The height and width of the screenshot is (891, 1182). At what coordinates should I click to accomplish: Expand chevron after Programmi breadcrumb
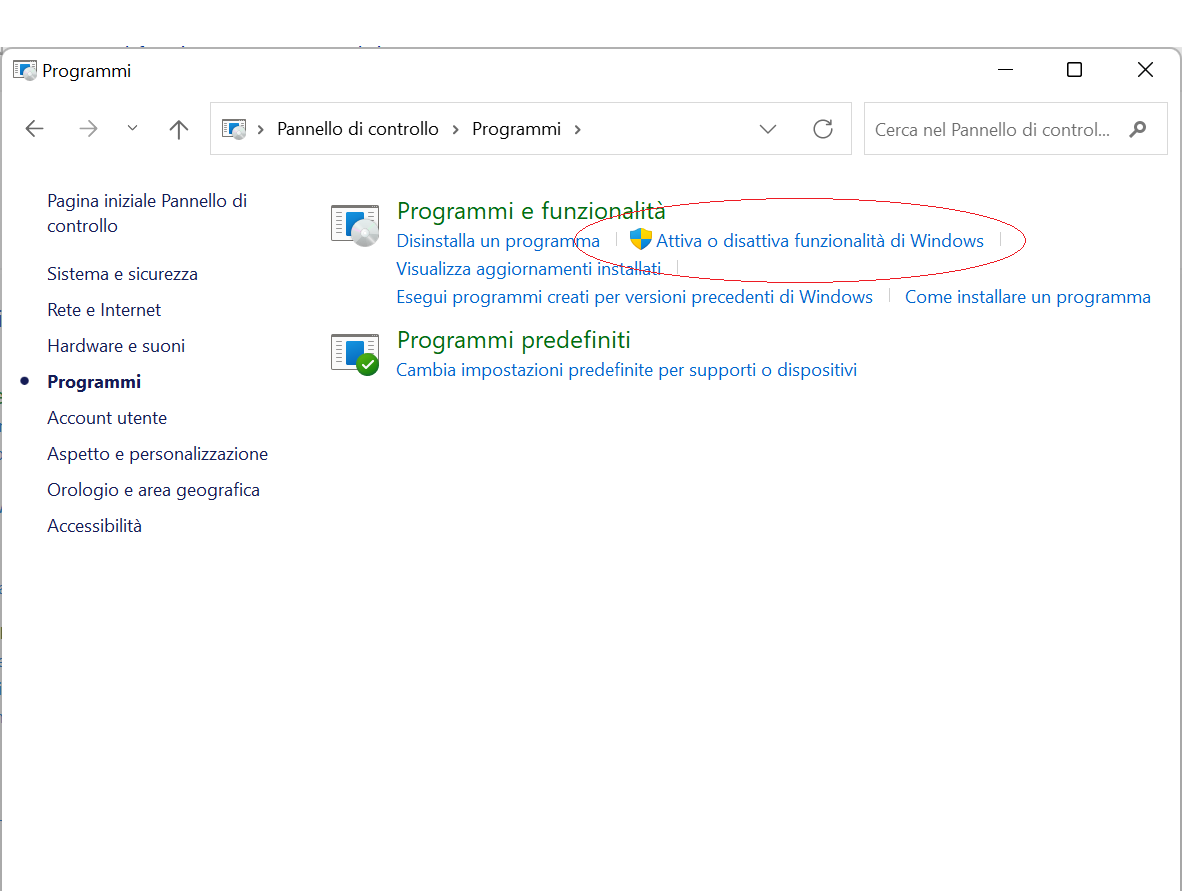click(577, 130)
